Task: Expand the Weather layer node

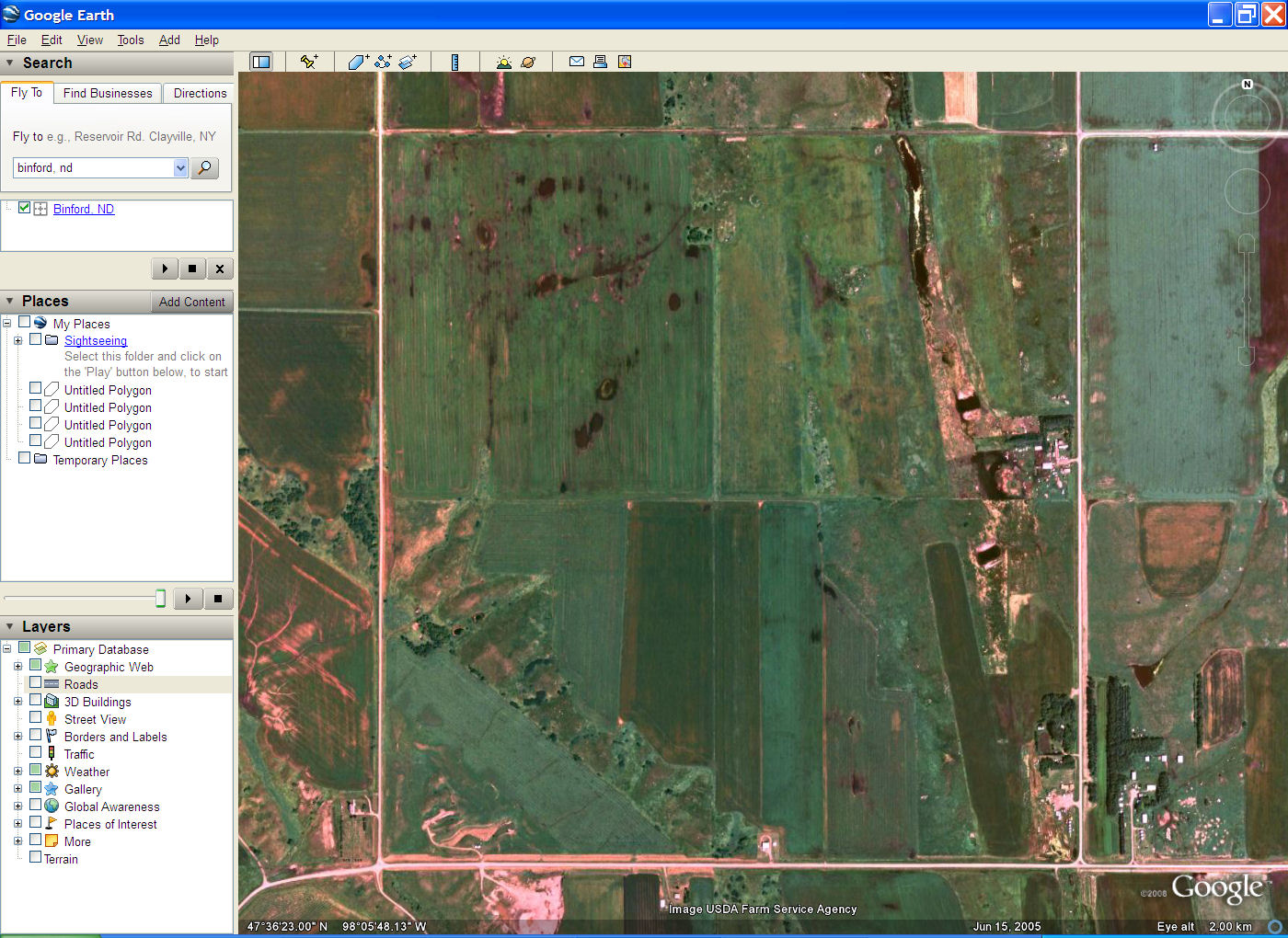Action: 17,772
